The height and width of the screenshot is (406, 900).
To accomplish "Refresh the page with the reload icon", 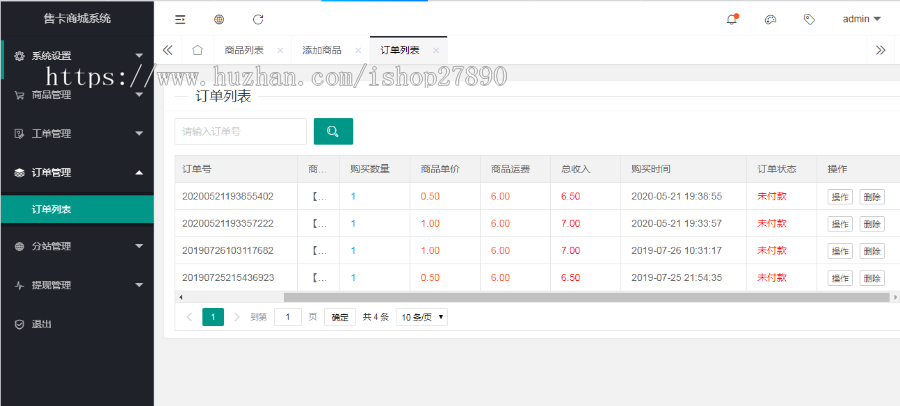I will point(258,20).
